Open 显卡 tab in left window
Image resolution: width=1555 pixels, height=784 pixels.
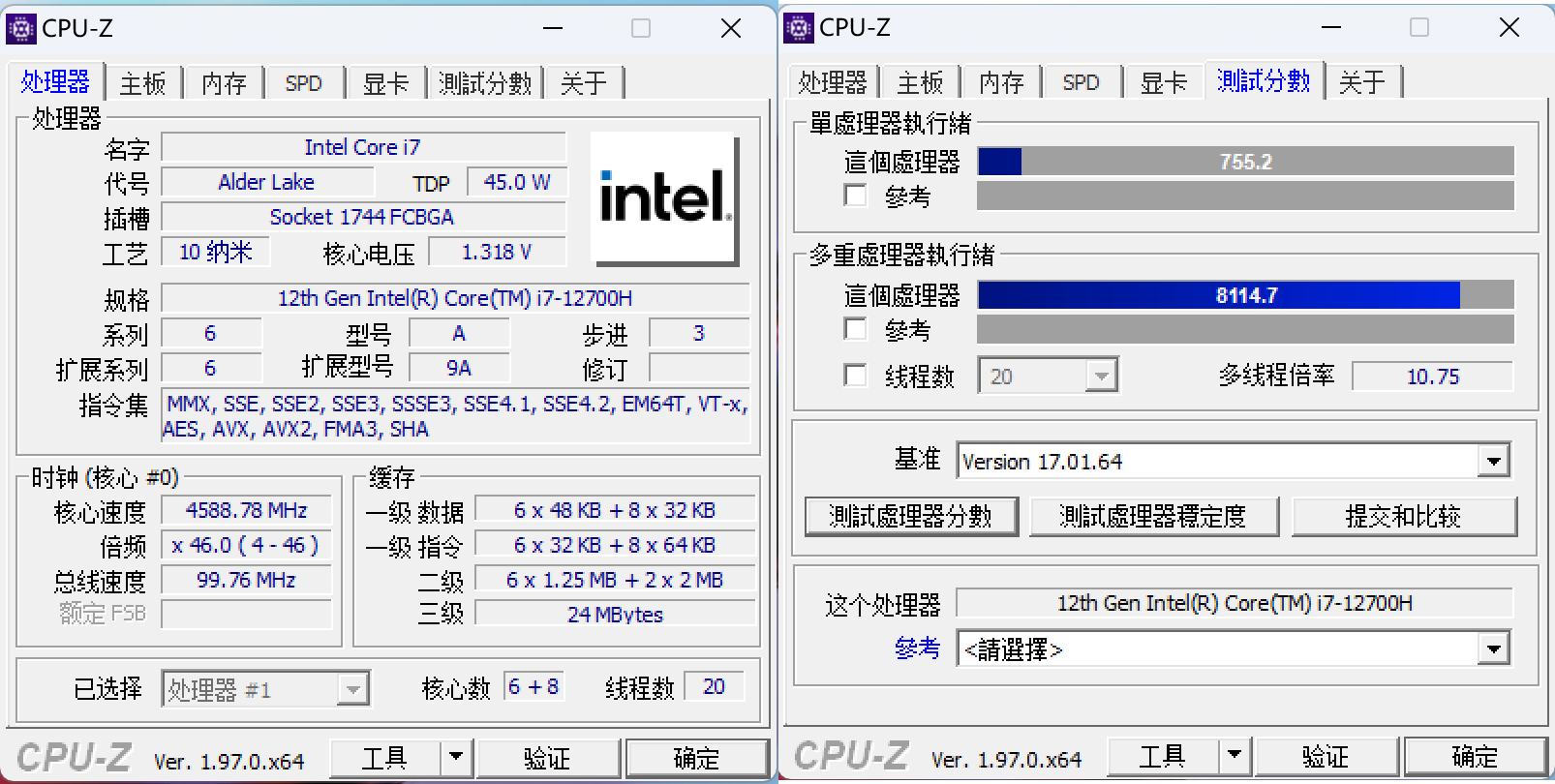[x=385, y=83]
